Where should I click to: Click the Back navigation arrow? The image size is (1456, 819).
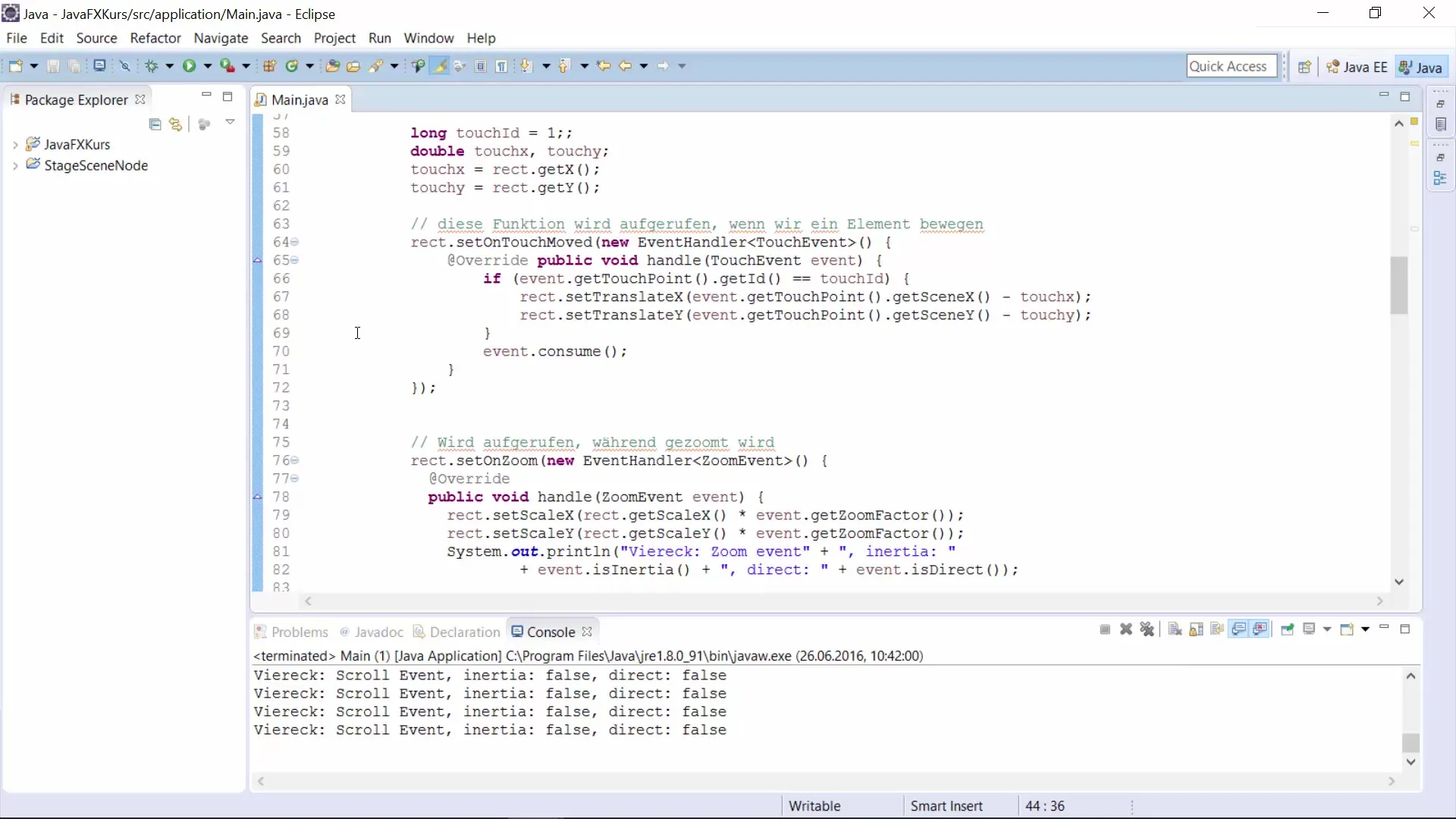(625, 66)
